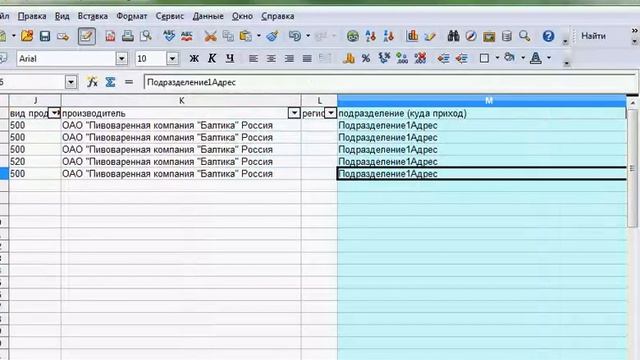This screenshot has width=640, height=360.
Task: Open the Navigator compass icon
Action: tap(471, 36)
